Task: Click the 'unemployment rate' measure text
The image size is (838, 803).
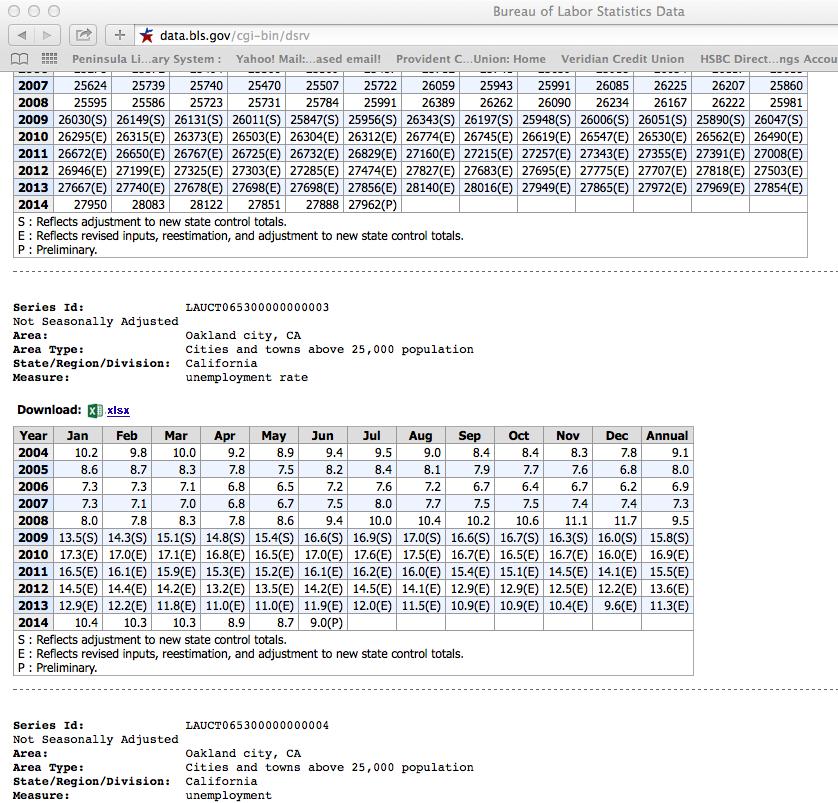Action: (x=246, y=377)
